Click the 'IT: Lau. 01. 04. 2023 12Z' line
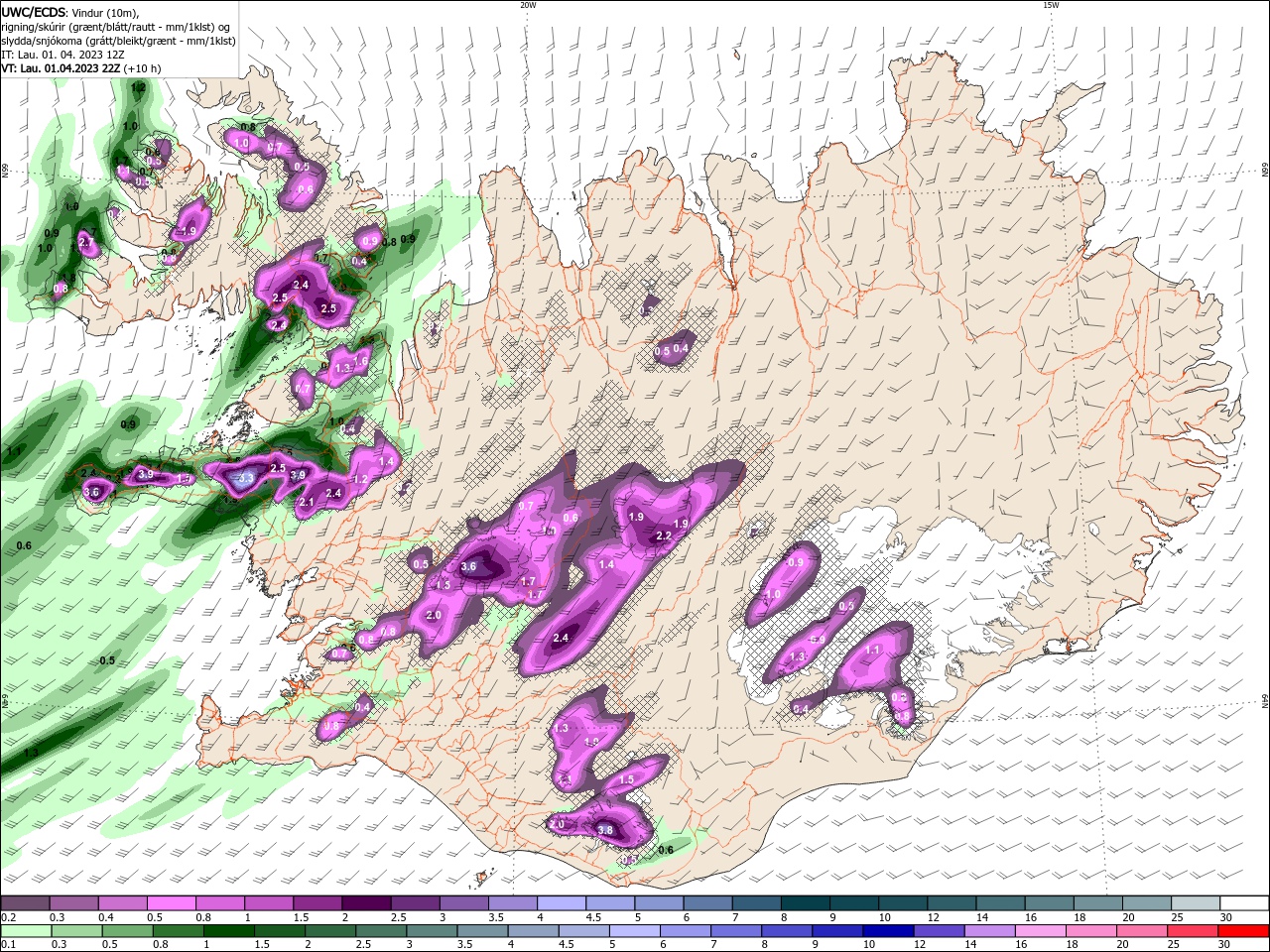This screenshot has height=952, width=1270. (63, 55)
